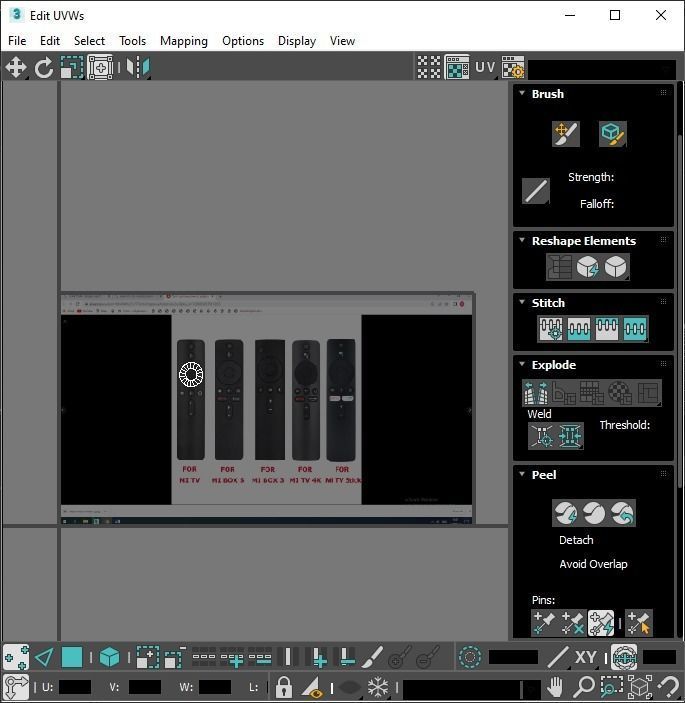Open the Tools menu

(x=132, y=41)
